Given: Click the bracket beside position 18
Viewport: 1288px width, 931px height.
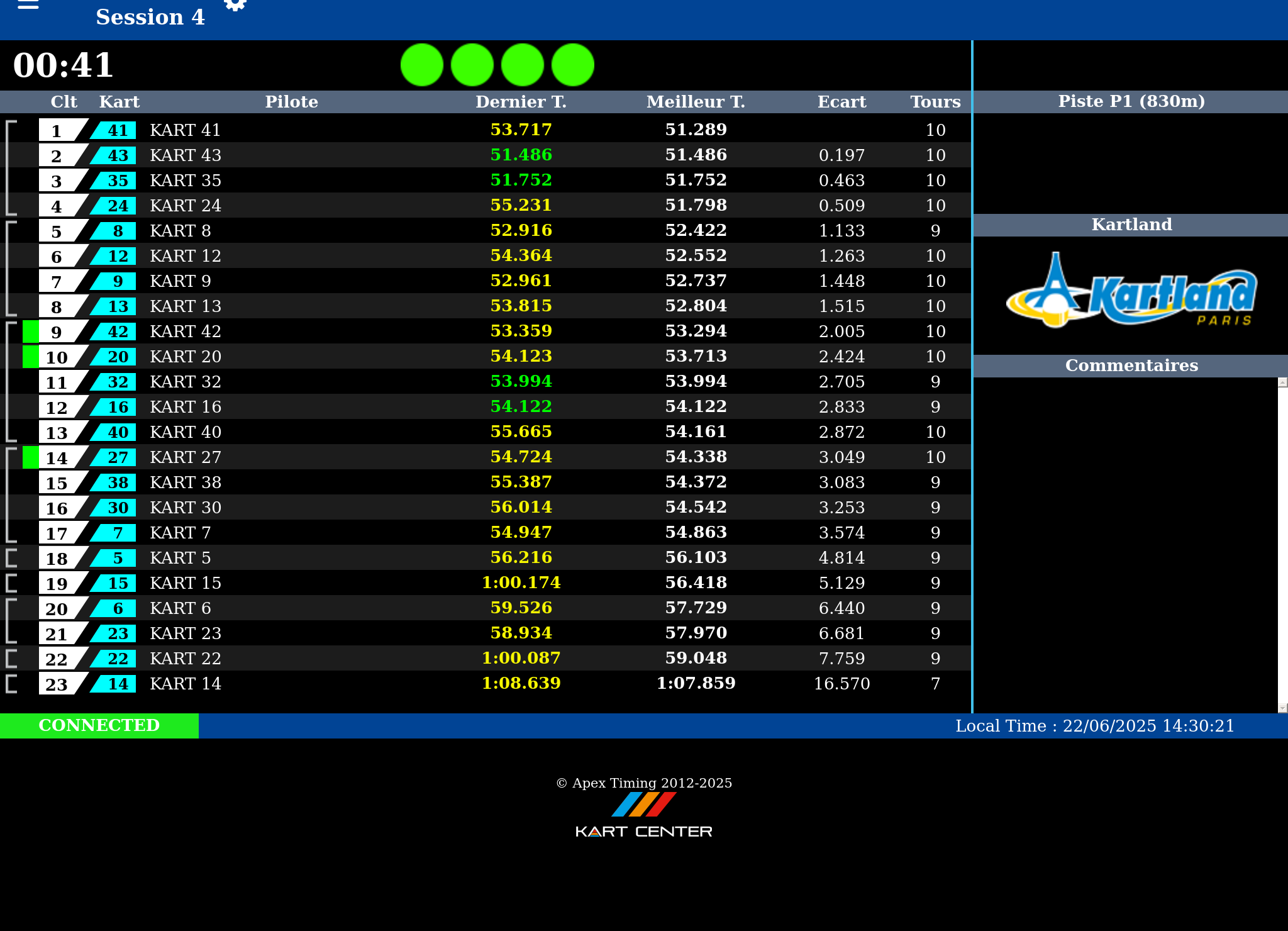Looking at the screenshot, I should (11, 558).
